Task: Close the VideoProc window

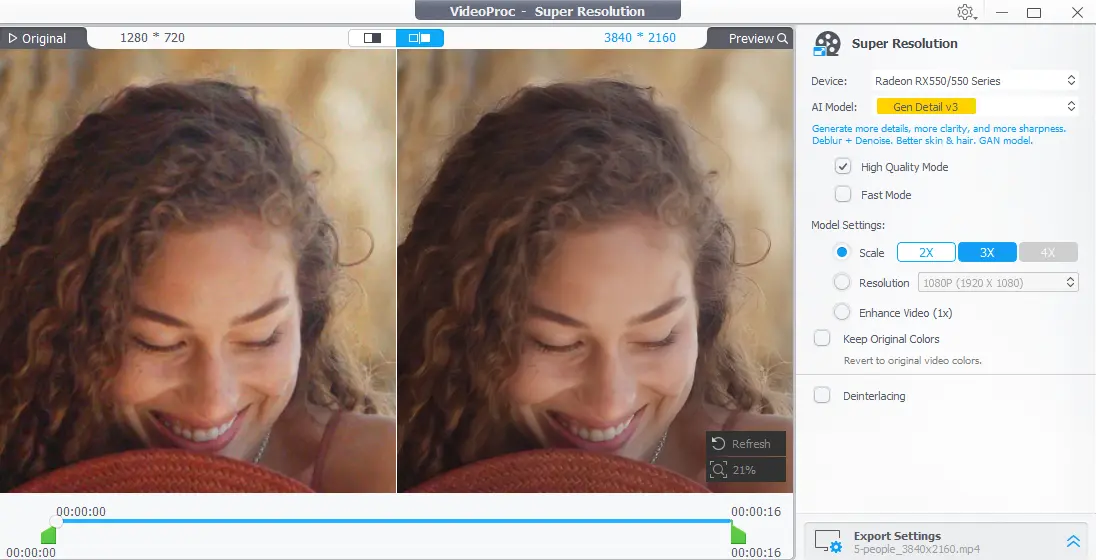Action: tap(1077, 12)
